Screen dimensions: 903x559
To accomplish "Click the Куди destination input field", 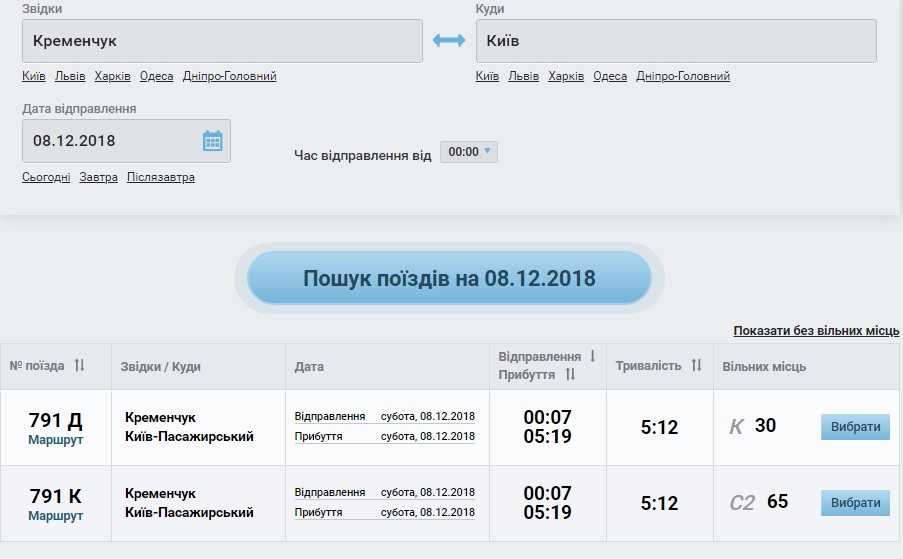I will [x=676, y=41].
